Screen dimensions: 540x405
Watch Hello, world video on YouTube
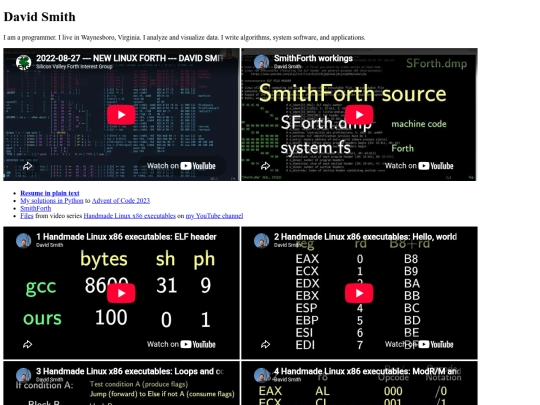[419, 344]
